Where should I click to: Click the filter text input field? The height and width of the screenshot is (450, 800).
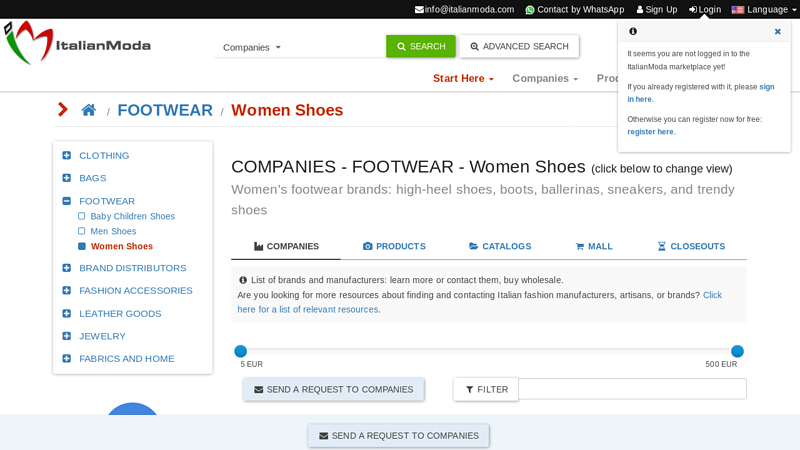(632, 389)
